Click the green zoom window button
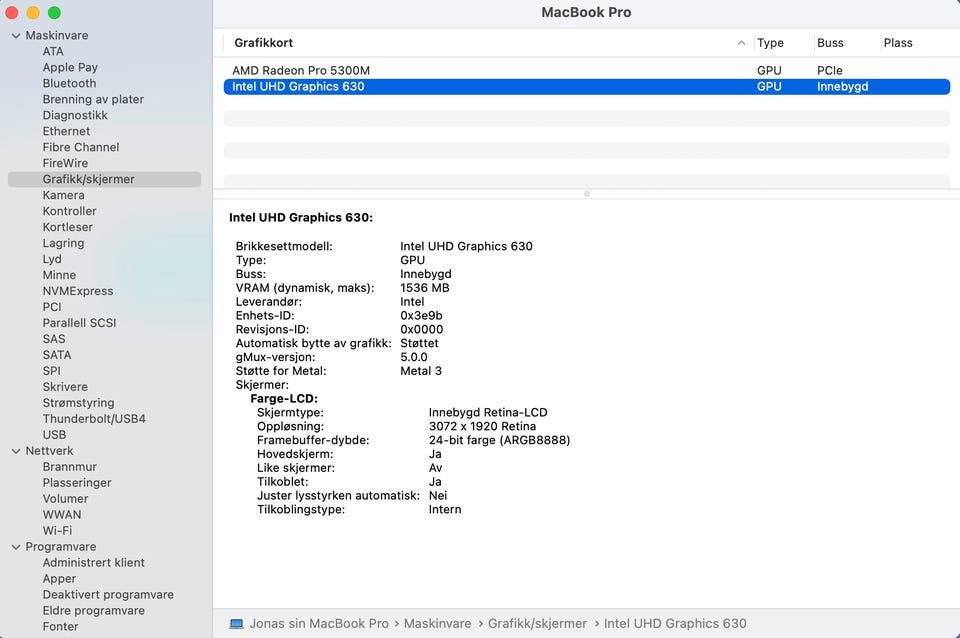This screenshot has width=960, height=638. point(54,13)
